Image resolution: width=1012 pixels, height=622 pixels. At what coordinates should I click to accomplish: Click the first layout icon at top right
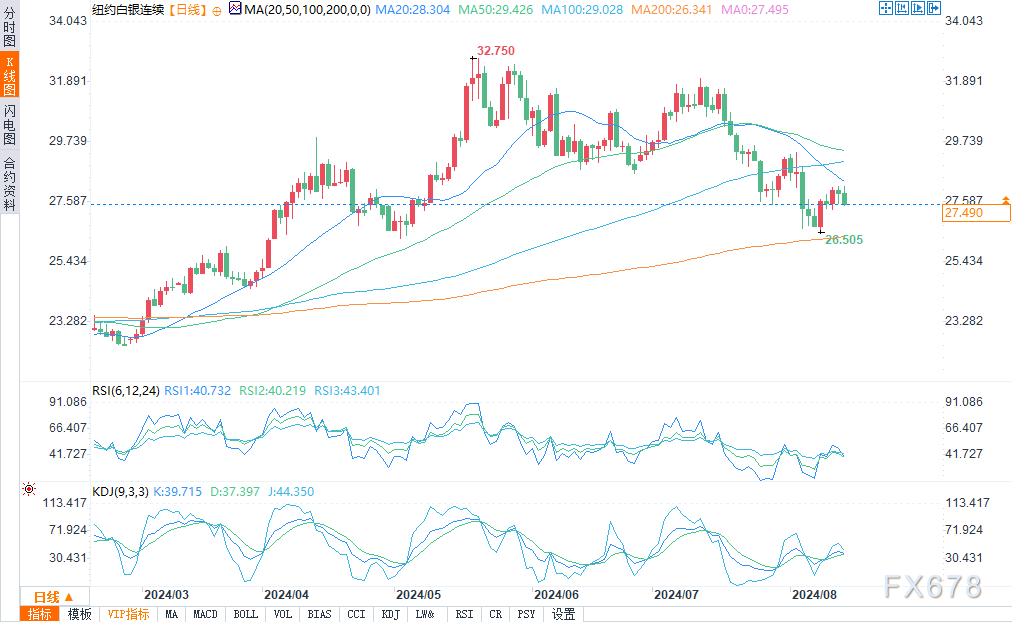885,8
